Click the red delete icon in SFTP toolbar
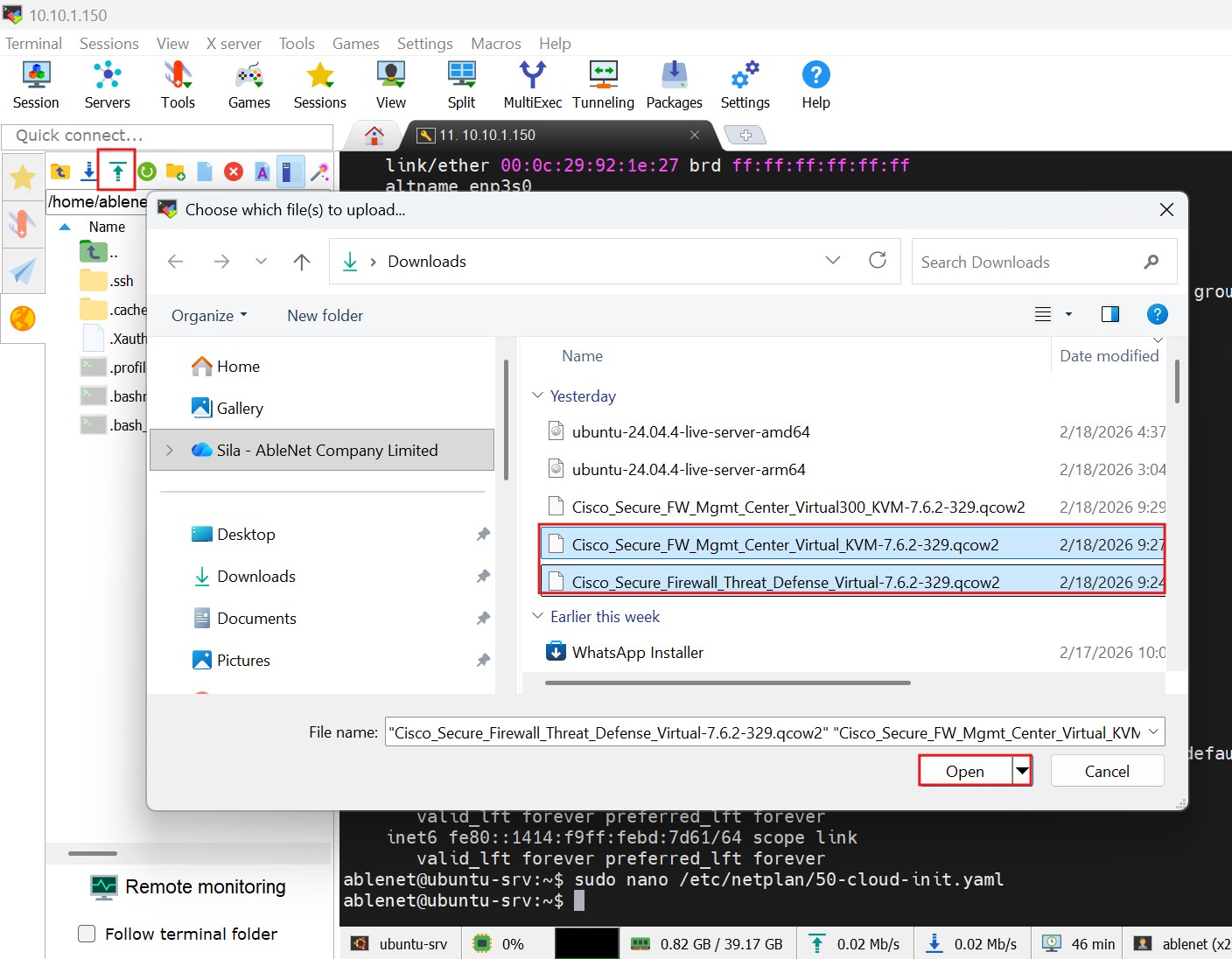The height and width of the screenshot is (959, 1232). pos(234,171)
